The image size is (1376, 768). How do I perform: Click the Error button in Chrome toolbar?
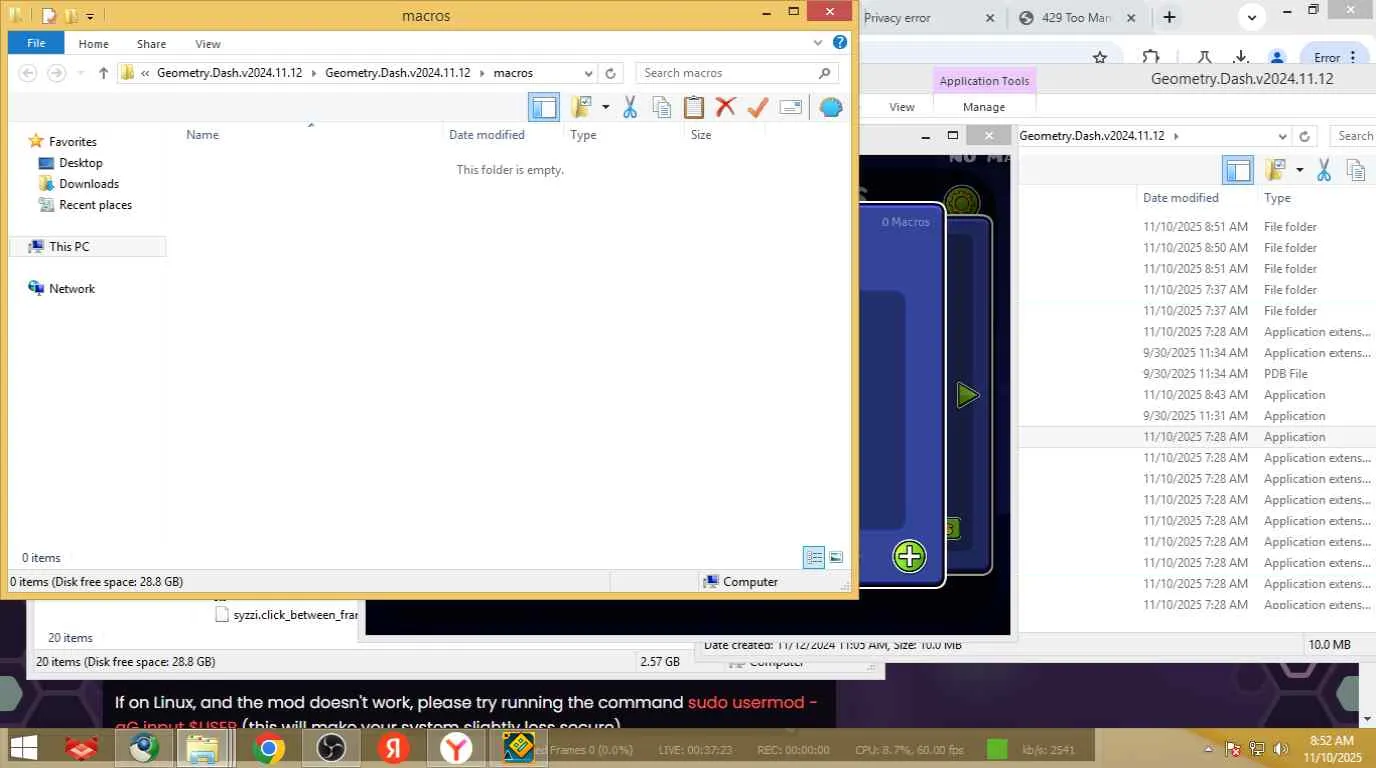1335,58
